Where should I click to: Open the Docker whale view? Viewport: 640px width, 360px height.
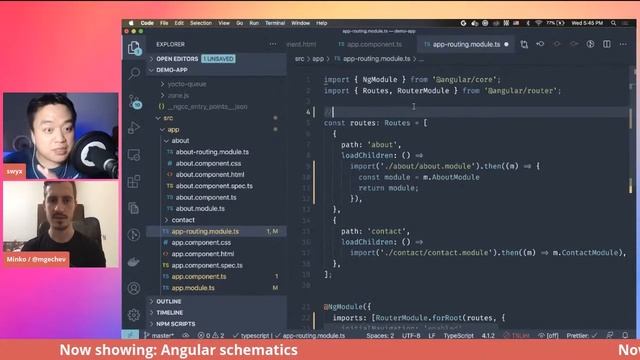point(134,262)
